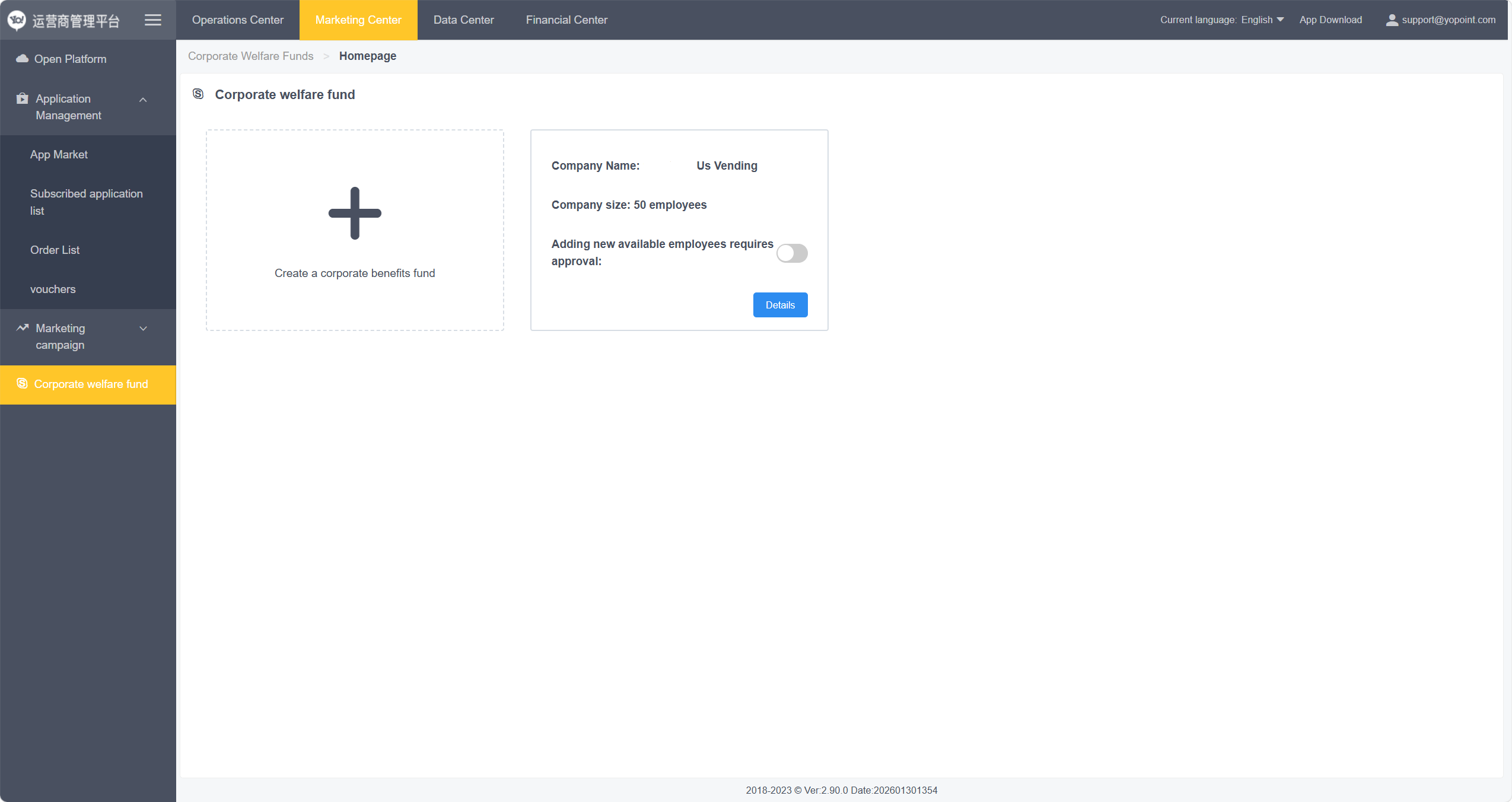Click the Corporate Welfare Funds breadcrumb

(251, 56)
